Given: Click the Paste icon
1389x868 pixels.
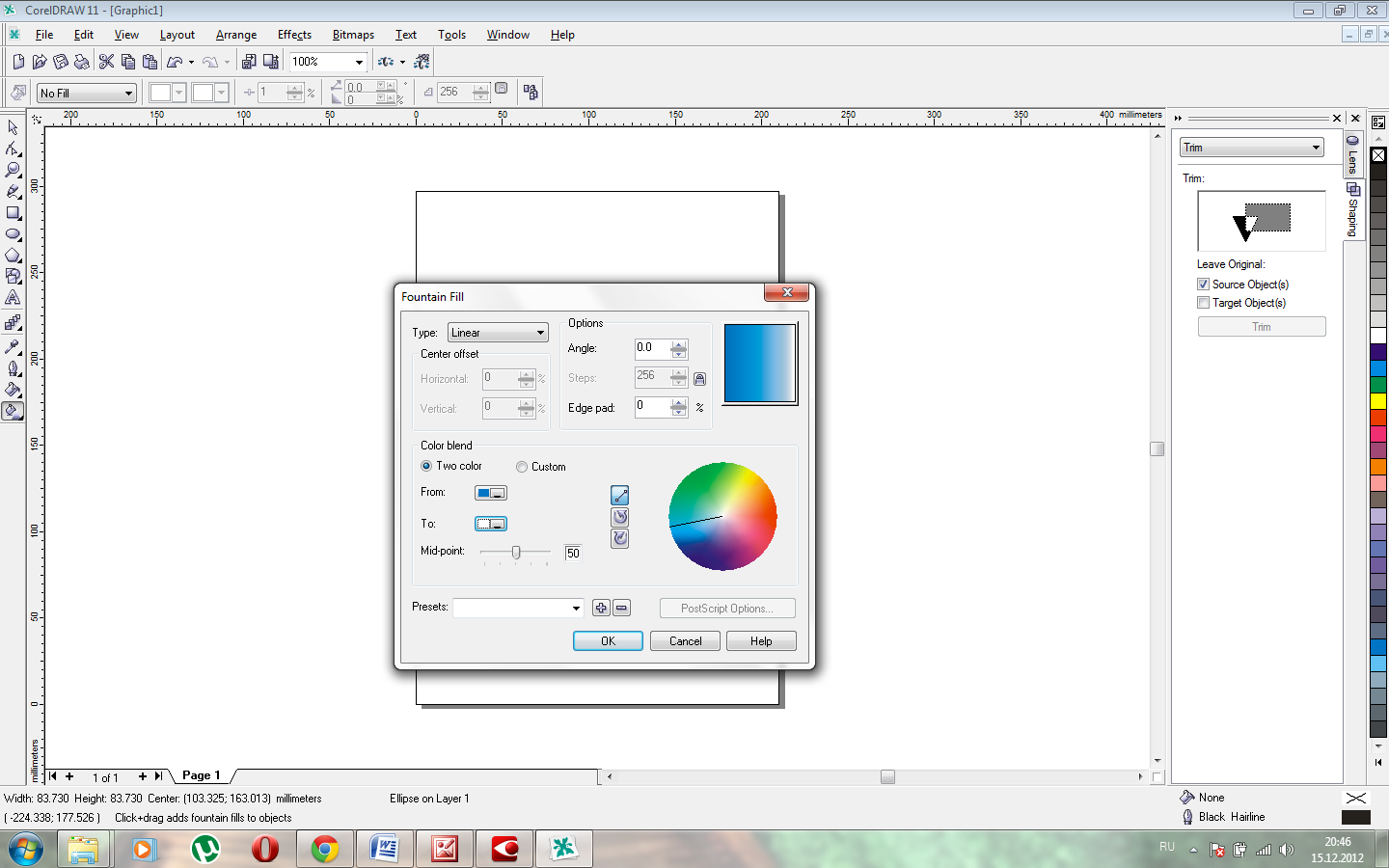Looking at the screenshot, I should click(x=150, y=62).
